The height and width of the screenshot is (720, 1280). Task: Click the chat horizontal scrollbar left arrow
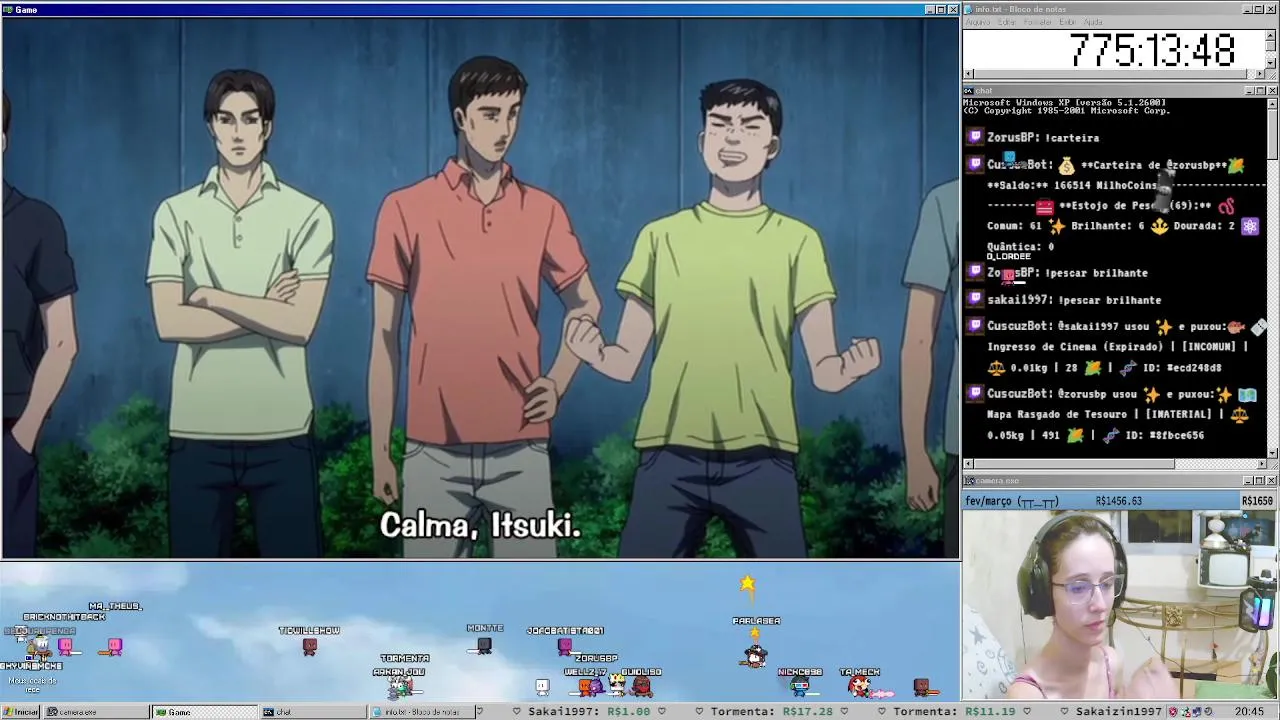point(968,464)
